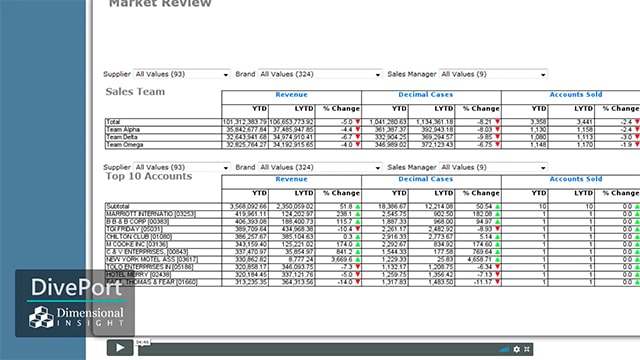
Task: Click Decimal Cases header in Top 10 Accounts table
Action: tap(426, 179)
